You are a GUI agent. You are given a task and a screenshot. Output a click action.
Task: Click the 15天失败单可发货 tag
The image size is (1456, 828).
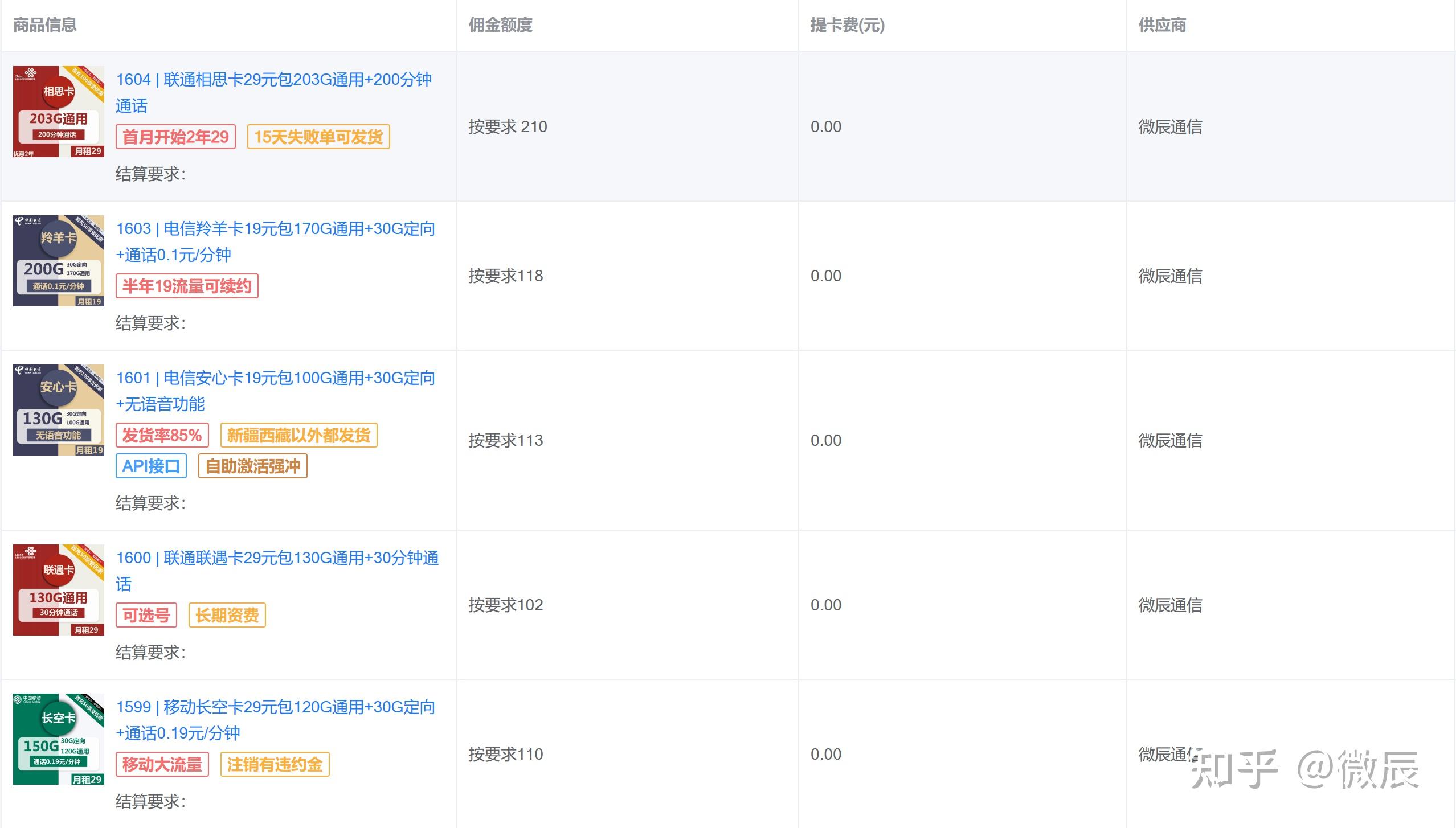tap(318, 137)
